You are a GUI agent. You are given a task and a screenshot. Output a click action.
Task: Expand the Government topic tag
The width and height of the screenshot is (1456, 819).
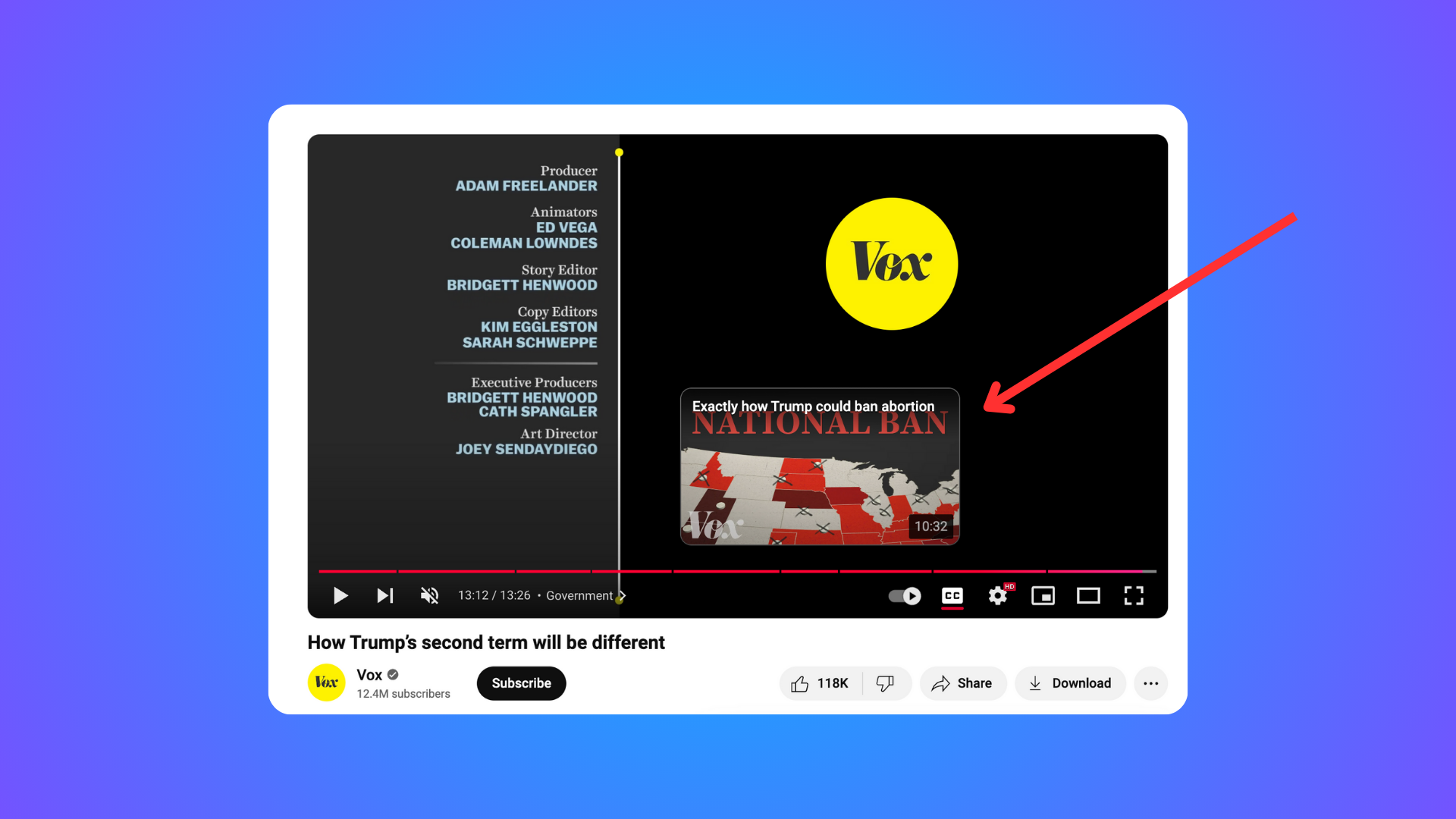pyautogui.click(x=622, y=595)
